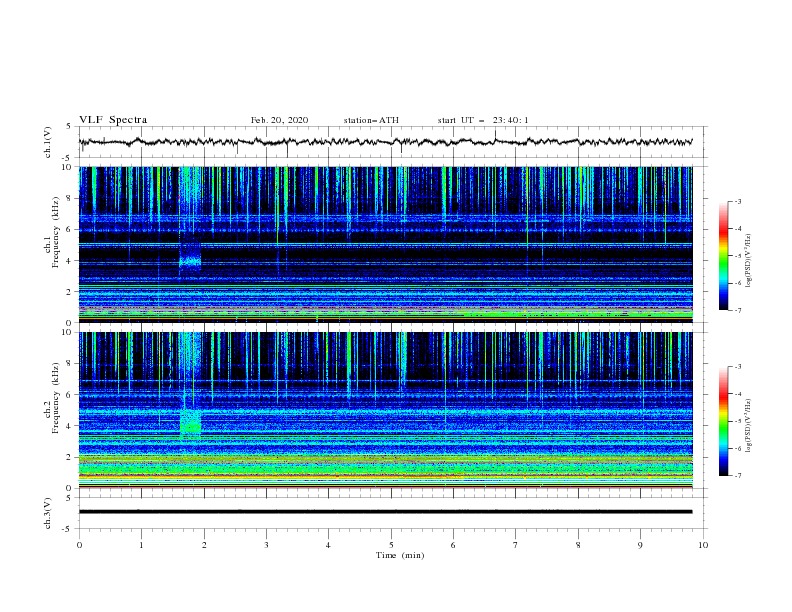This screenshot has width=792, height=612.
Task: Click the ch.1 voltage waveform trace
Action: (386, 141)
